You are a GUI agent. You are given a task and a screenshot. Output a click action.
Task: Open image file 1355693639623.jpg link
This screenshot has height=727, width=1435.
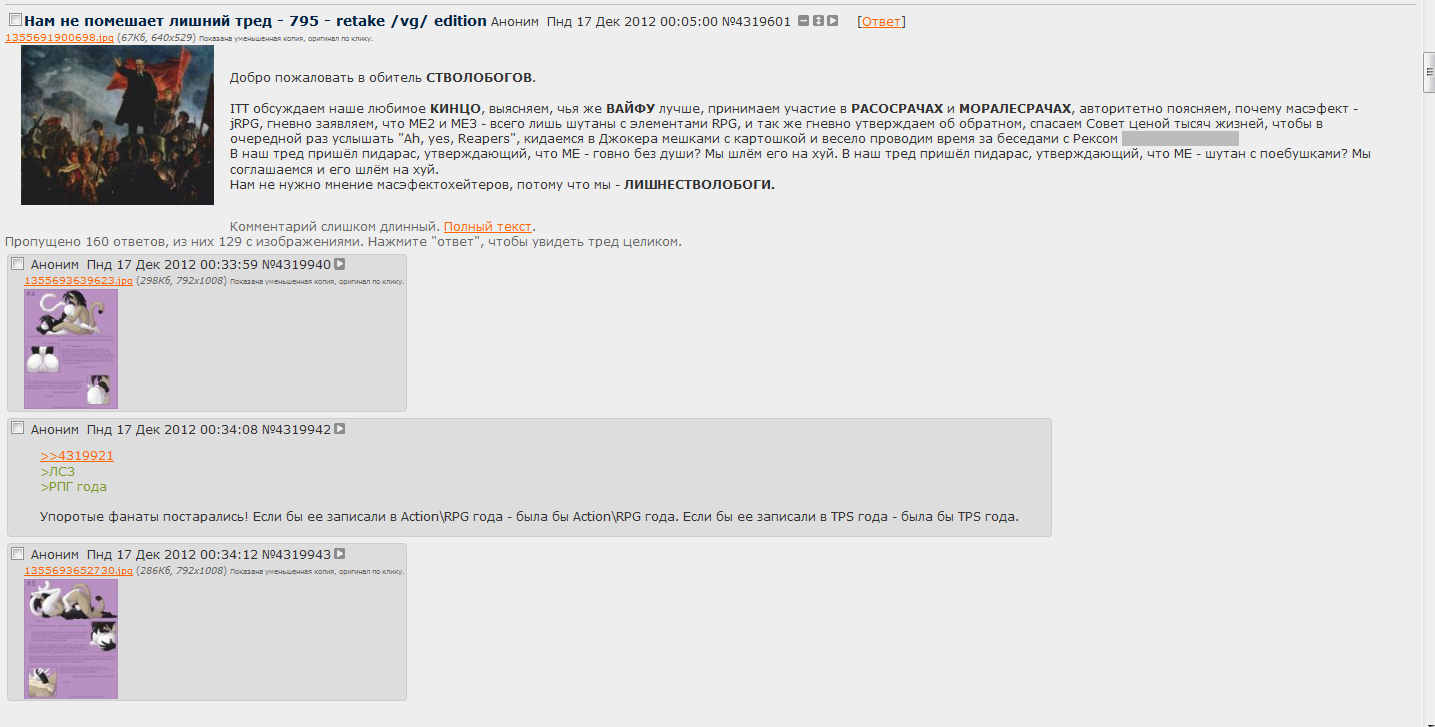[x=78, y=281]
